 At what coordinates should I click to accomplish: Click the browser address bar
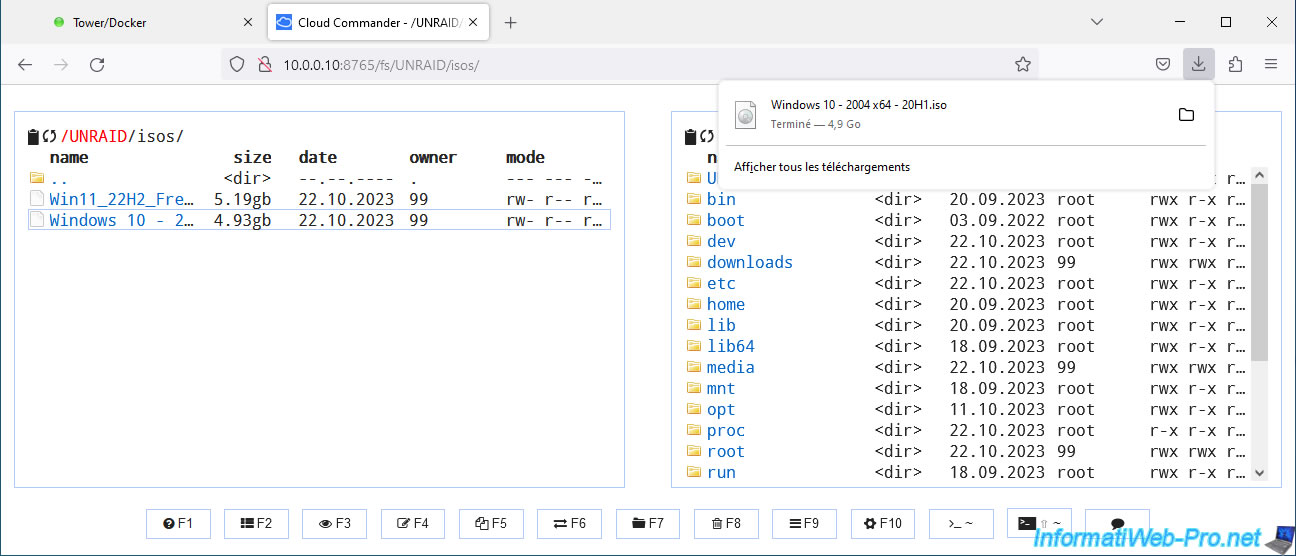(640, 64)
